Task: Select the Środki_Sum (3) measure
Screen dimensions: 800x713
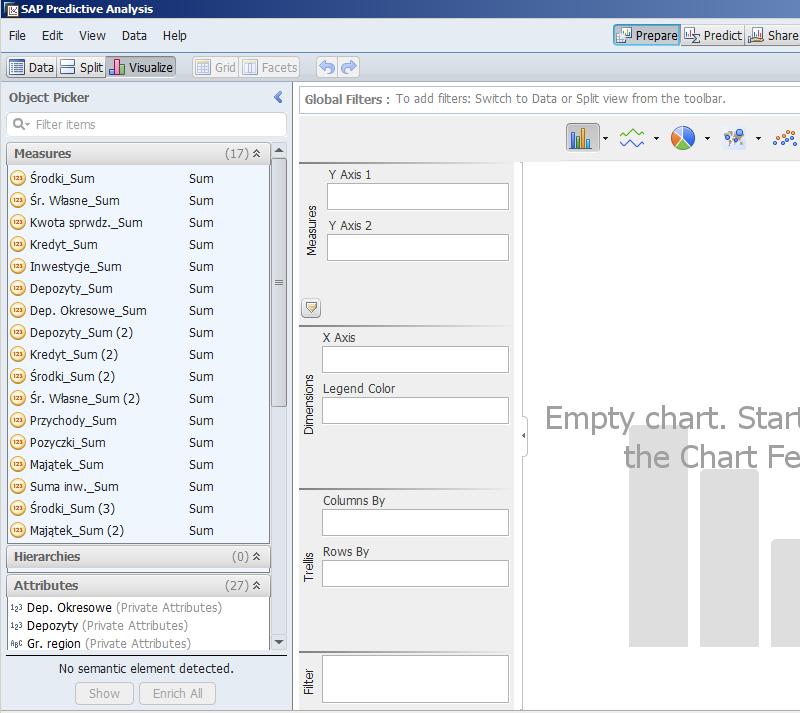Action: click(x=138, y=508)
